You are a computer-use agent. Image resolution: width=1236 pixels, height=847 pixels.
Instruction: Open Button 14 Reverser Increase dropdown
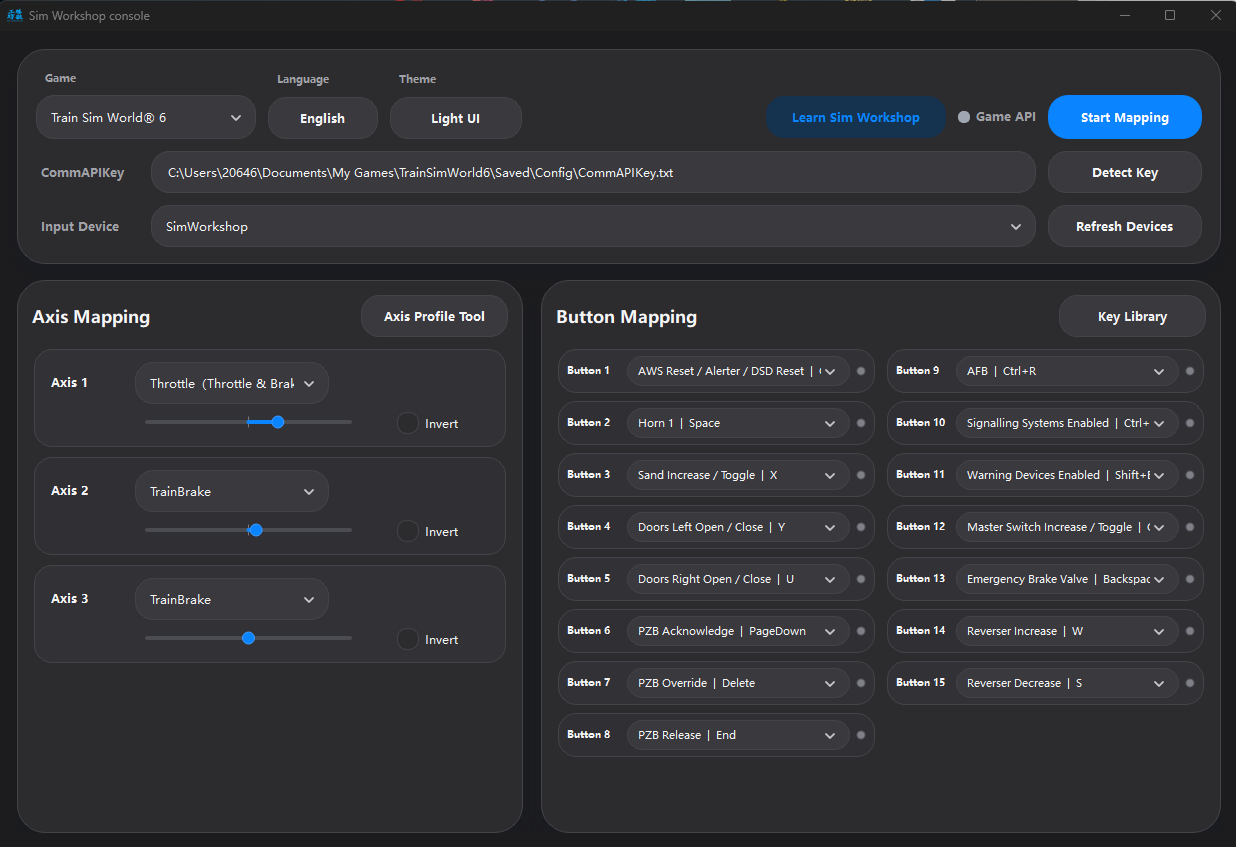[x=1067, y=631]
